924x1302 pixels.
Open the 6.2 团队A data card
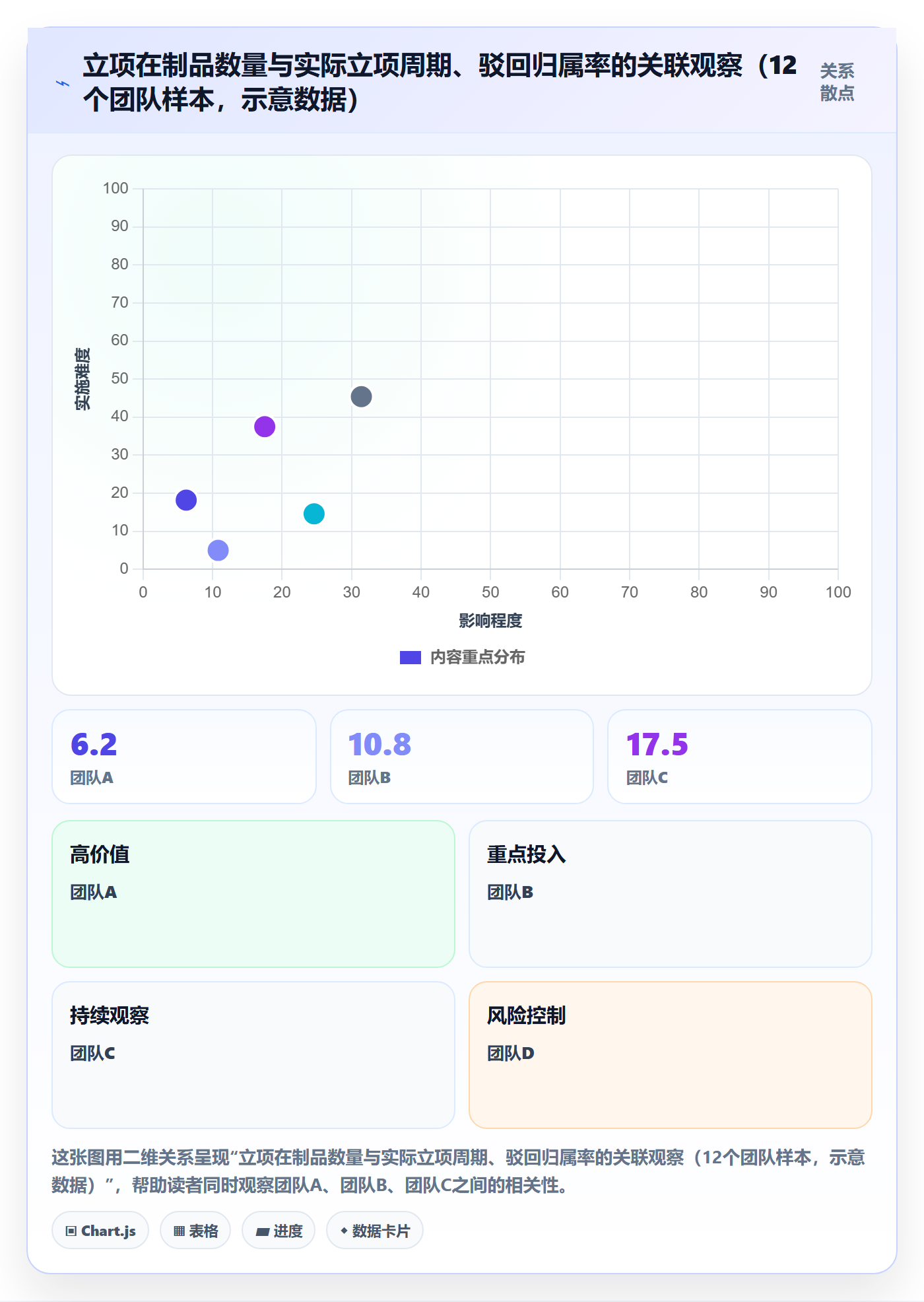pos(184,757)
